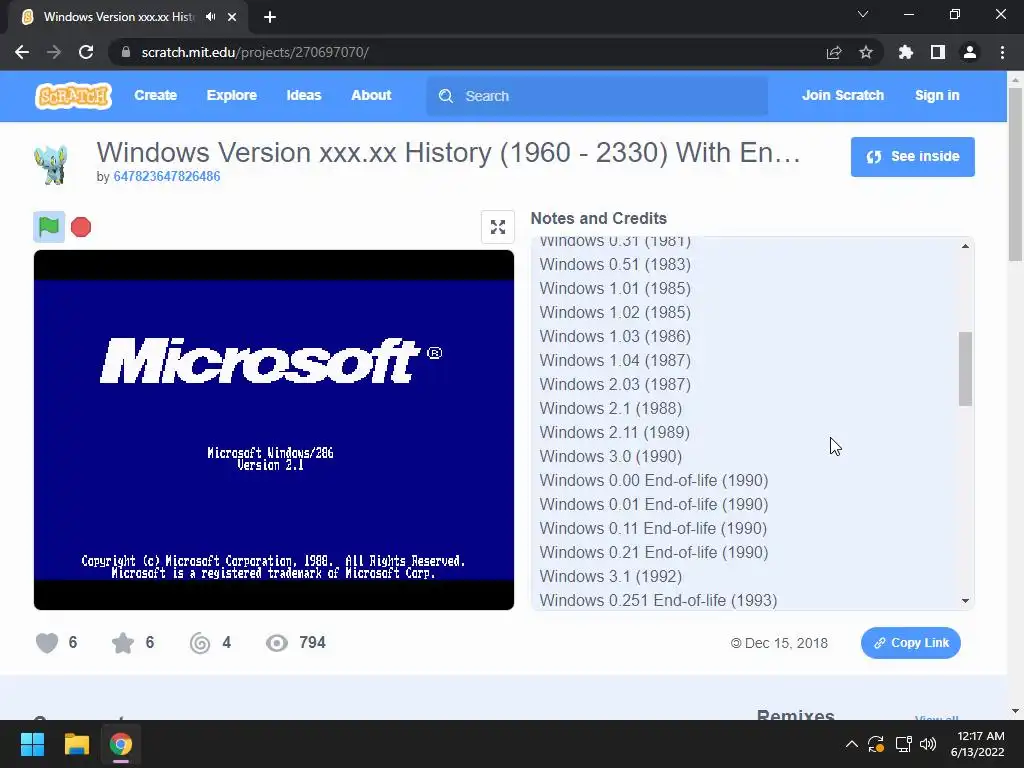Click Sign in
Viewport: 1024px width, 768px height.
coord(937,95)
